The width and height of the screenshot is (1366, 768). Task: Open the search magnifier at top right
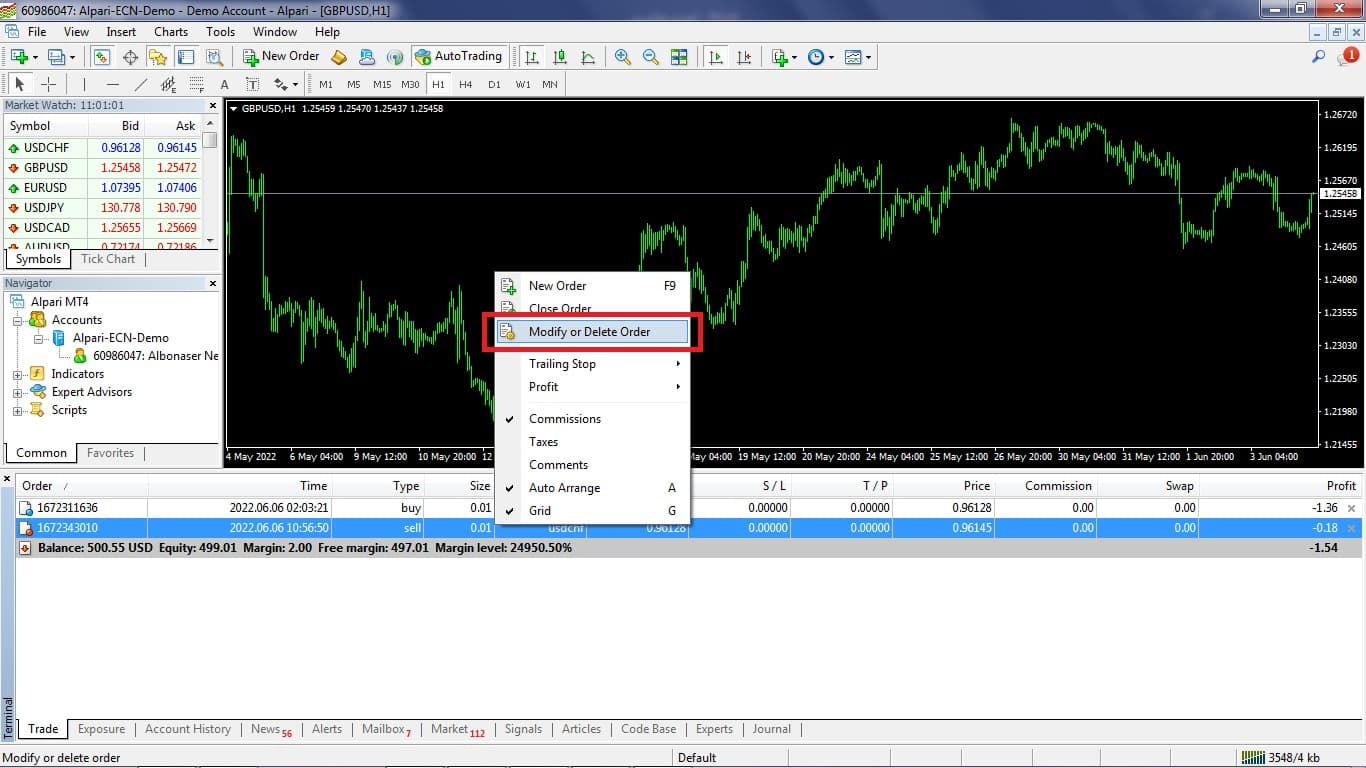pyautogui.click(x=1319, y=57)
